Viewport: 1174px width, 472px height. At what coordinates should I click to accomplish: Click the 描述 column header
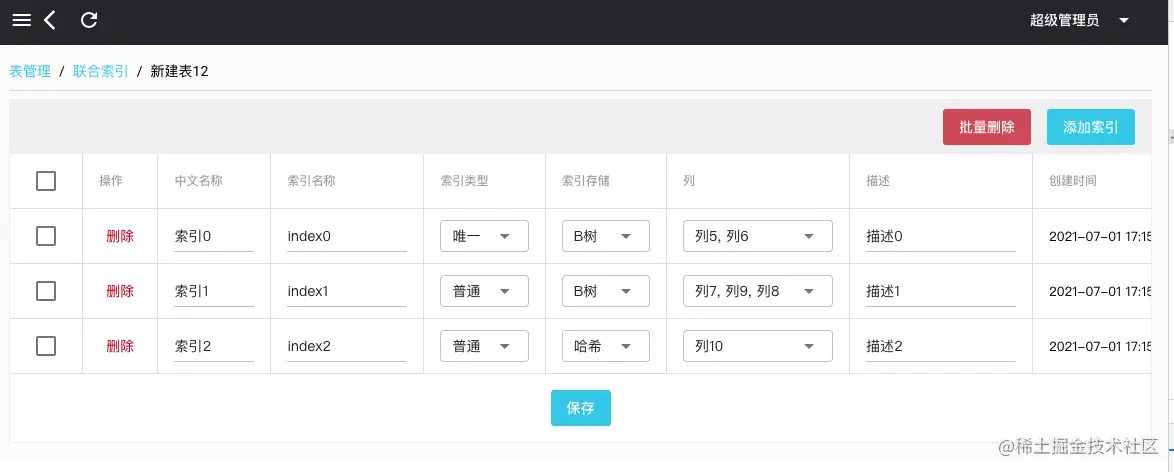[x=878, y=181]
